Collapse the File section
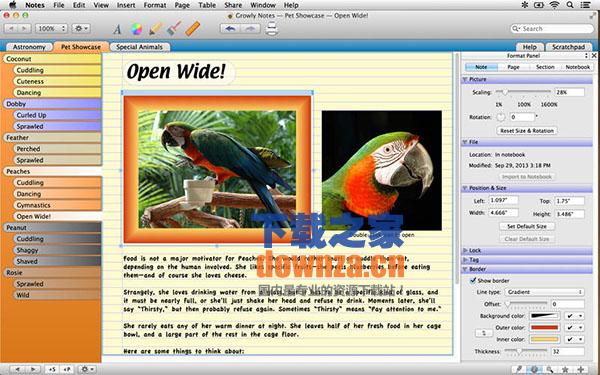This screenshot has width=600, height=375. click(465, 142)
